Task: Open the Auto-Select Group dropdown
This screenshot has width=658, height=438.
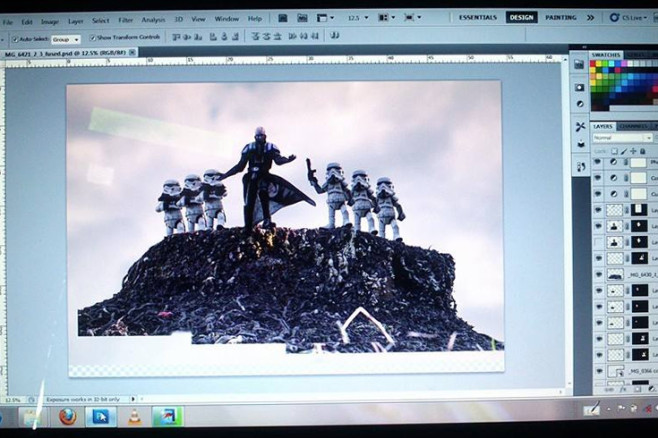Action: (x=66, y=39)
